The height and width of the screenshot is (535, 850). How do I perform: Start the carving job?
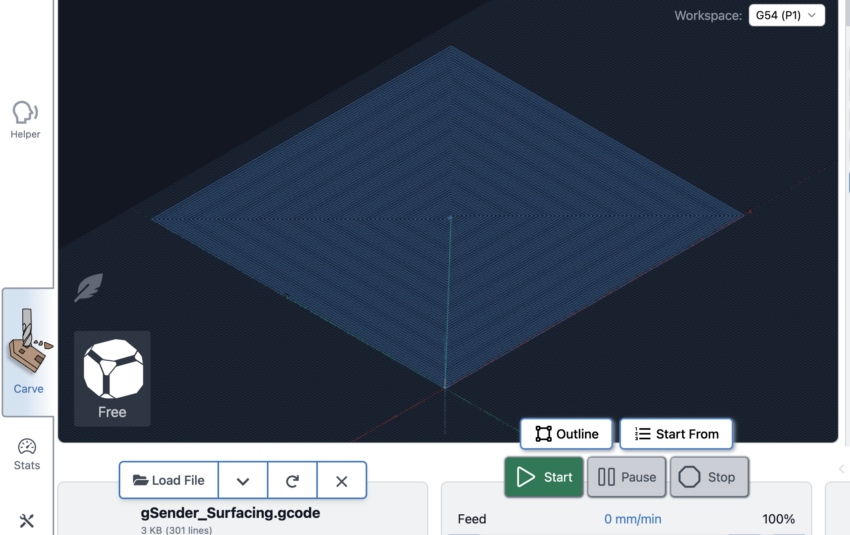click(544, 477)
